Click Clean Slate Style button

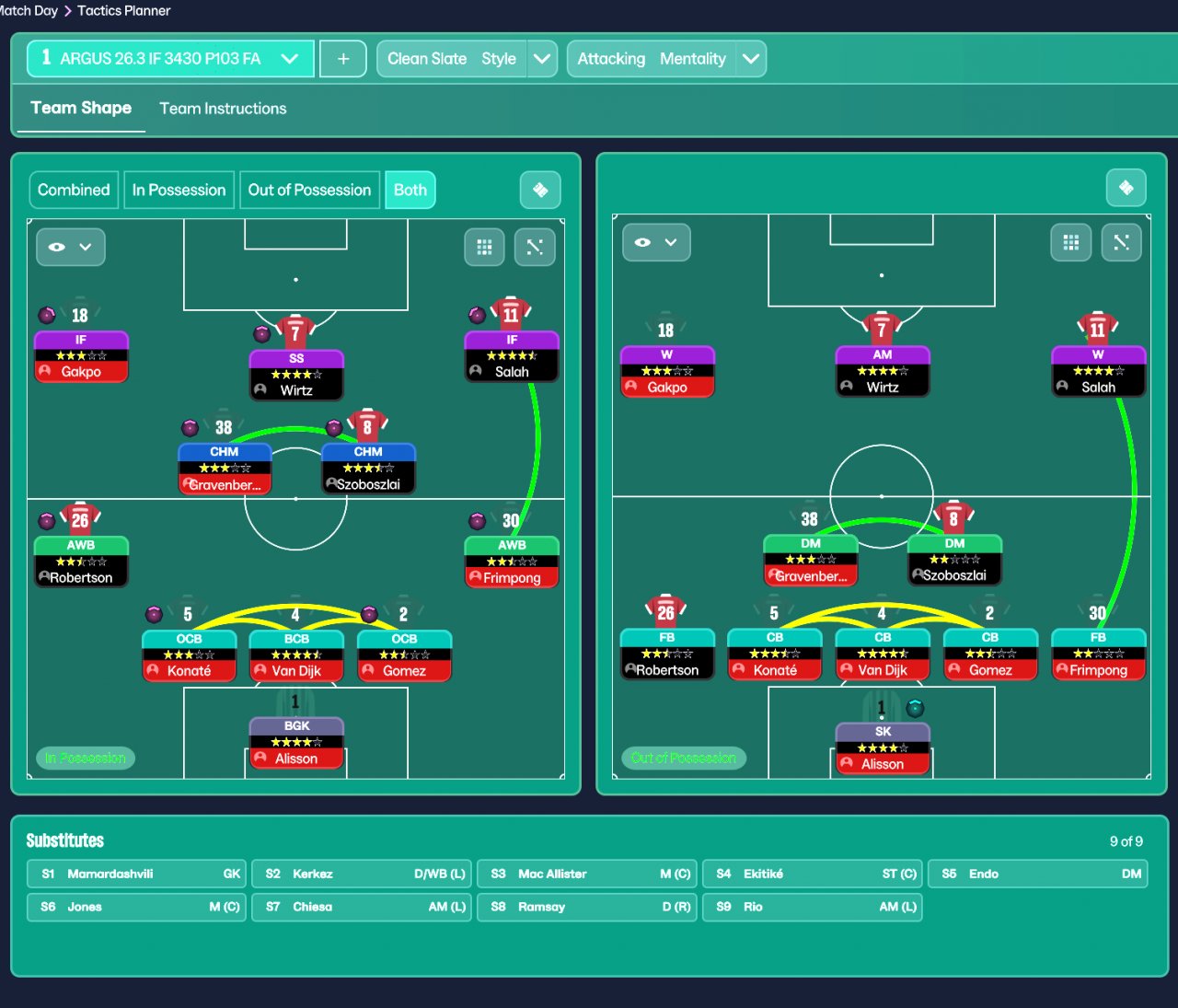452,59
